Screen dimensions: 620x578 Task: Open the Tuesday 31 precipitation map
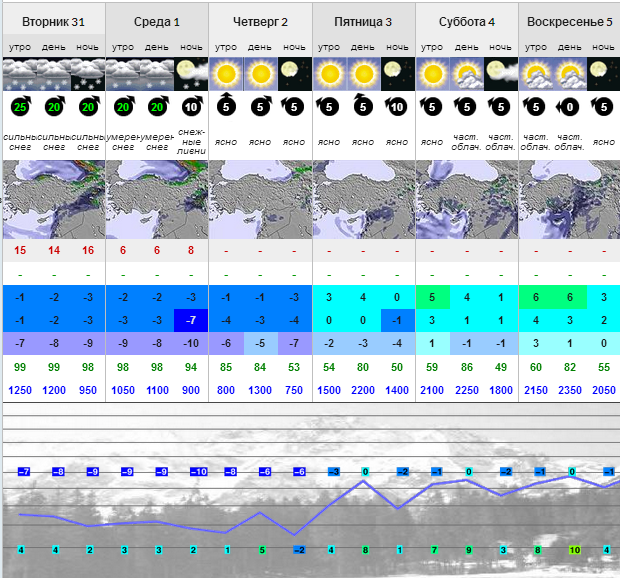[x=54, y=199]
